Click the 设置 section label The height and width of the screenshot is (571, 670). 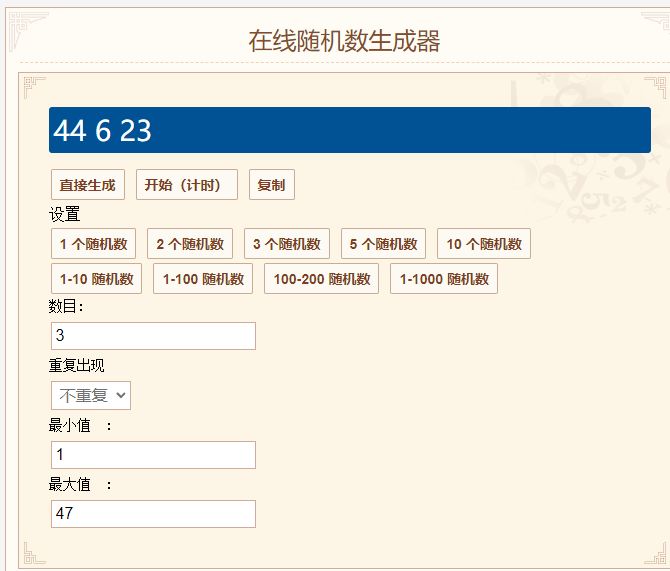64,214
